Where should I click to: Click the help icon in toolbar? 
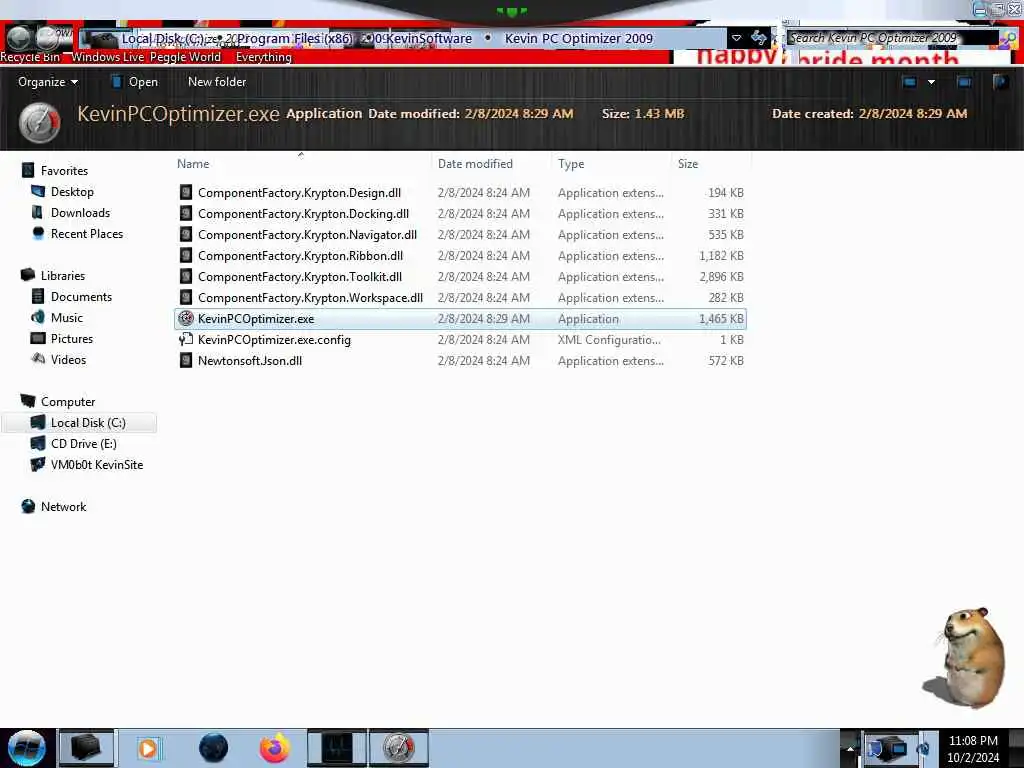point(1000,82)
